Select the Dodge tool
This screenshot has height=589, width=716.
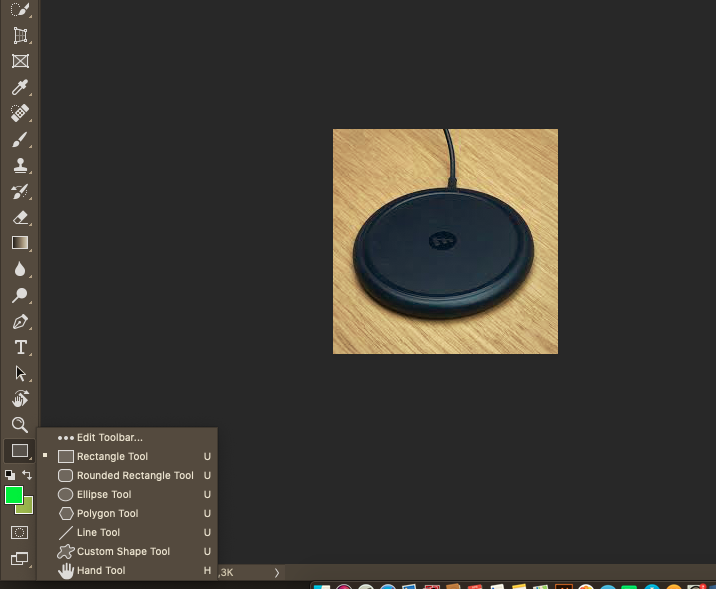click(20, 295)
